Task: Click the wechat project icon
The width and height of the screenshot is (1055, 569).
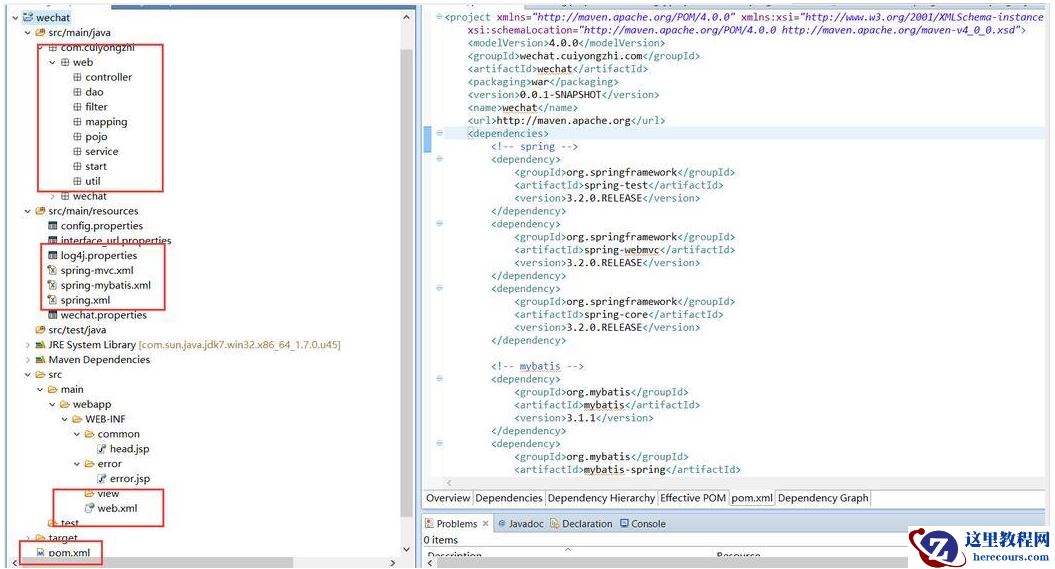Action: coord(27,18)
